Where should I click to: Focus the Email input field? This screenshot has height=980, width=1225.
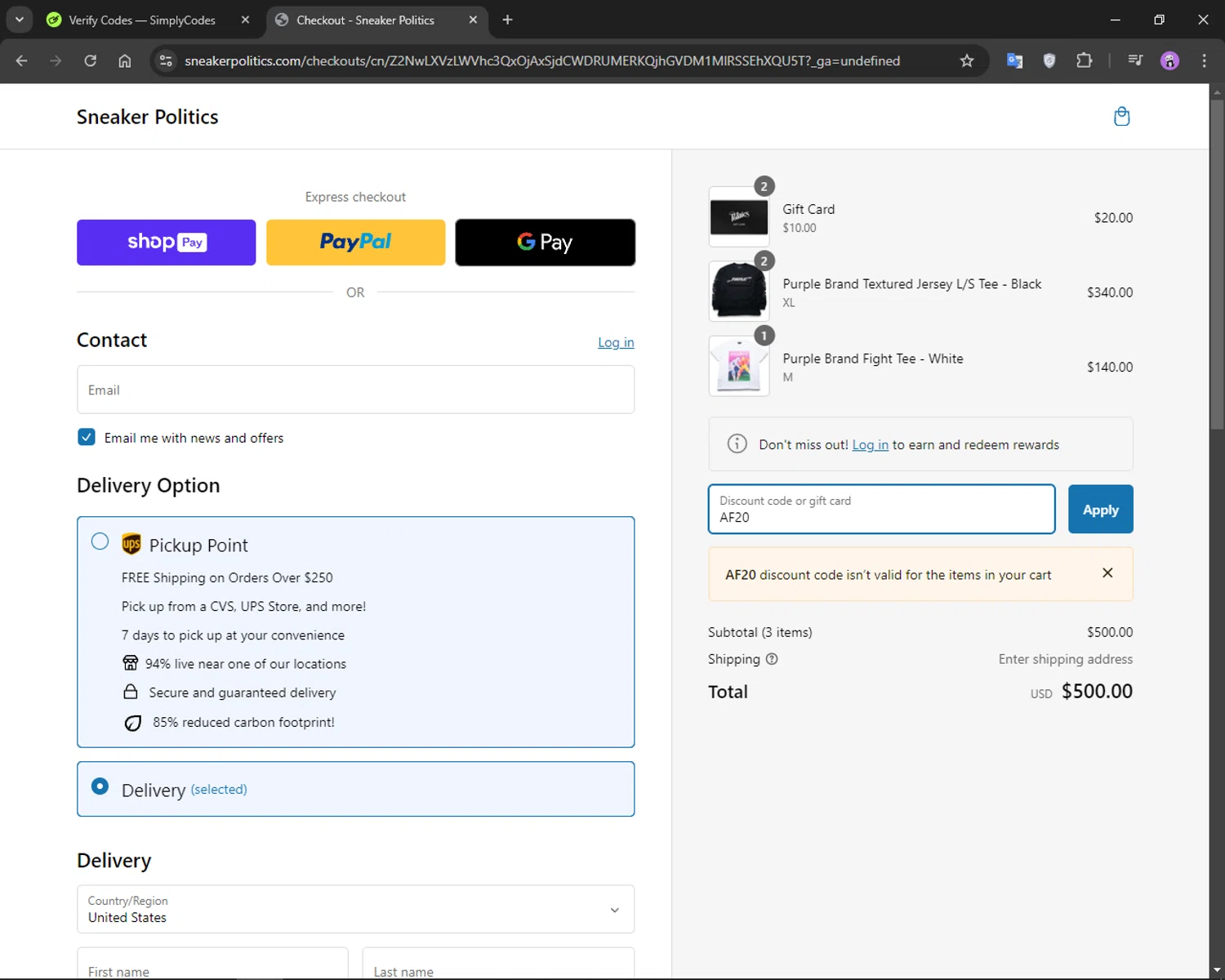[x=355, y=390]
